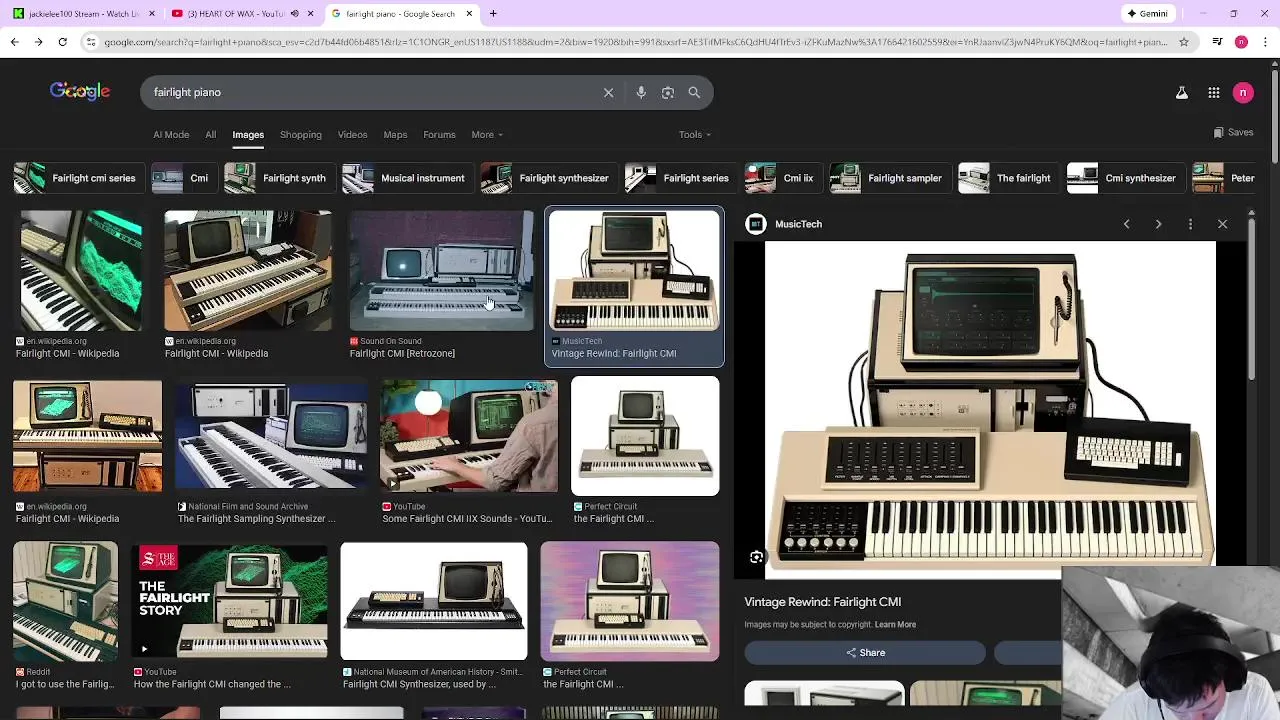Screen dimensions: 1280x720
Task: Select the Cmi filter chip
Action: tap(184, 178)
